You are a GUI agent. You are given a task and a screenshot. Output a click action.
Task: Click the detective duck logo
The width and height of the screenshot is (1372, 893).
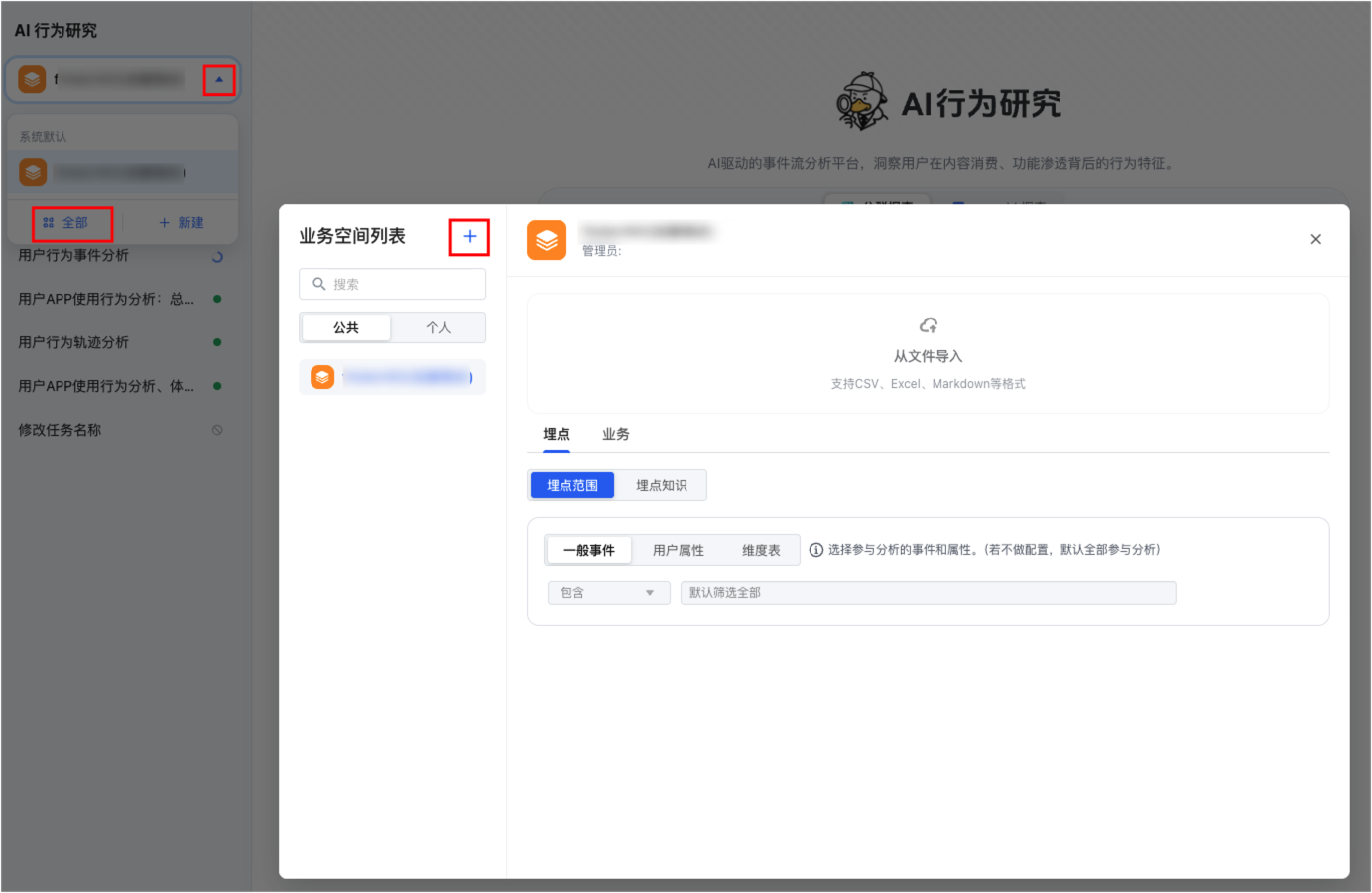pos(862,101)
